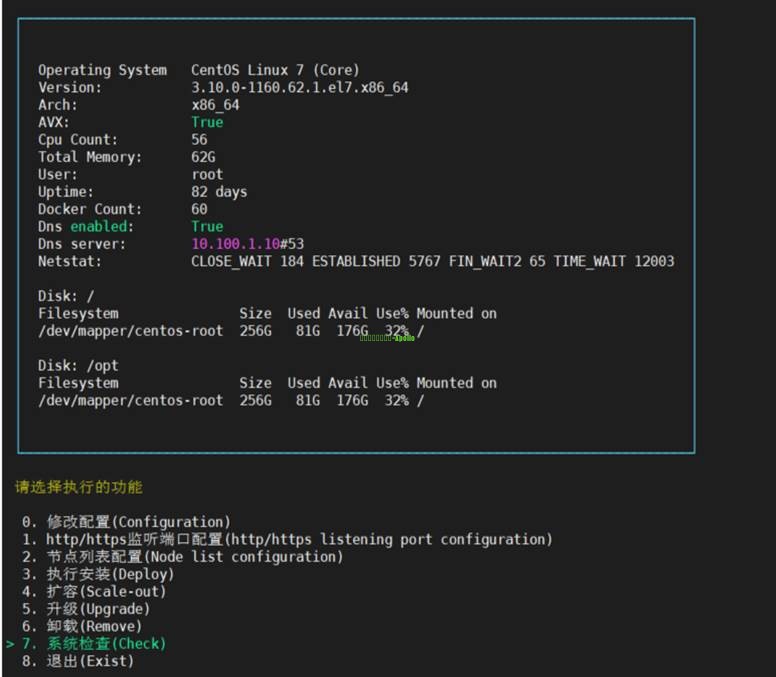Click the highlighted 系统检查 (Check) entry
The height and width of the screenshot is (677, 776).
tap(106, 644)
